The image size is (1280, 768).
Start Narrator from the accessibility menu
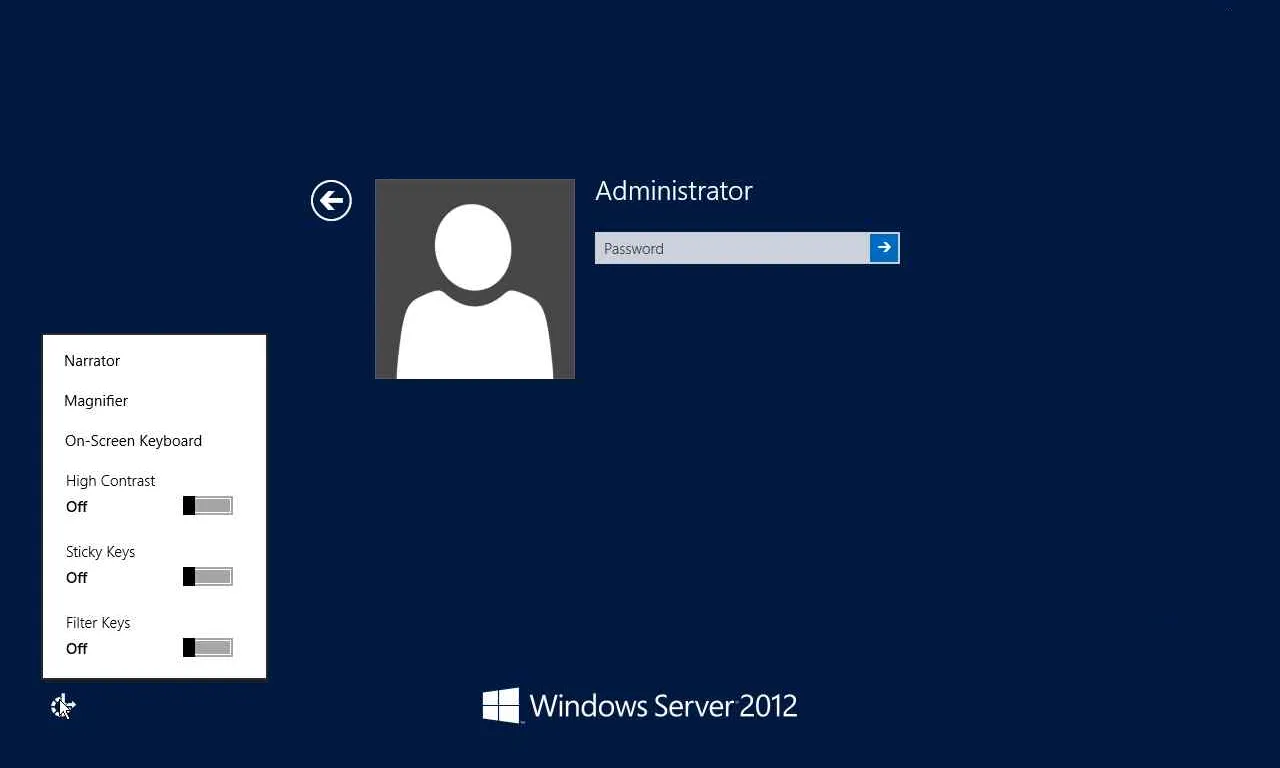point(92,361)
